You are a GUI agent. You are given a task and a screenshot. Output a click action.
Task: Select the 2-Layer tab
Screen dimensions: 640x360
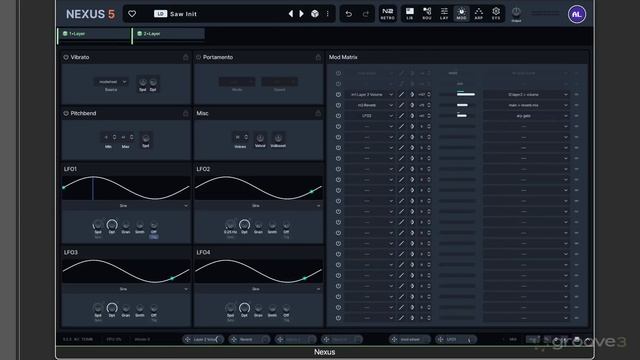tap(169, 34)
